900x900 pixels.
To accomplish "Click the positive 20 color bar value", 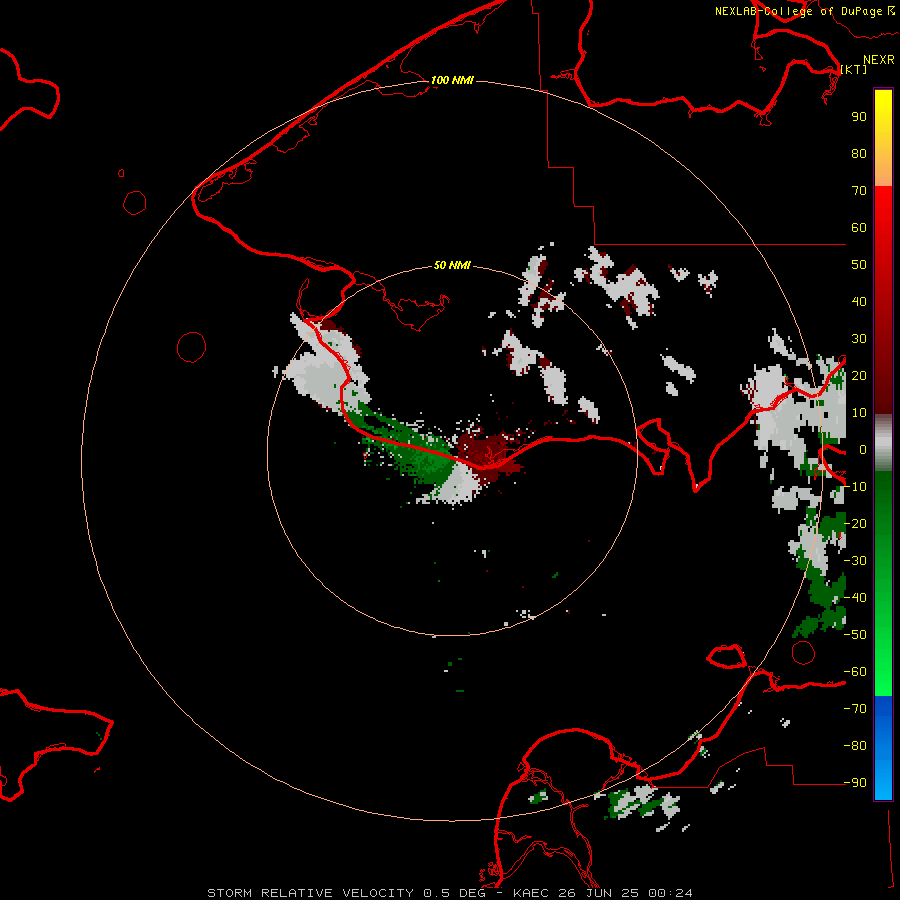I will click(x=859, y=375).
